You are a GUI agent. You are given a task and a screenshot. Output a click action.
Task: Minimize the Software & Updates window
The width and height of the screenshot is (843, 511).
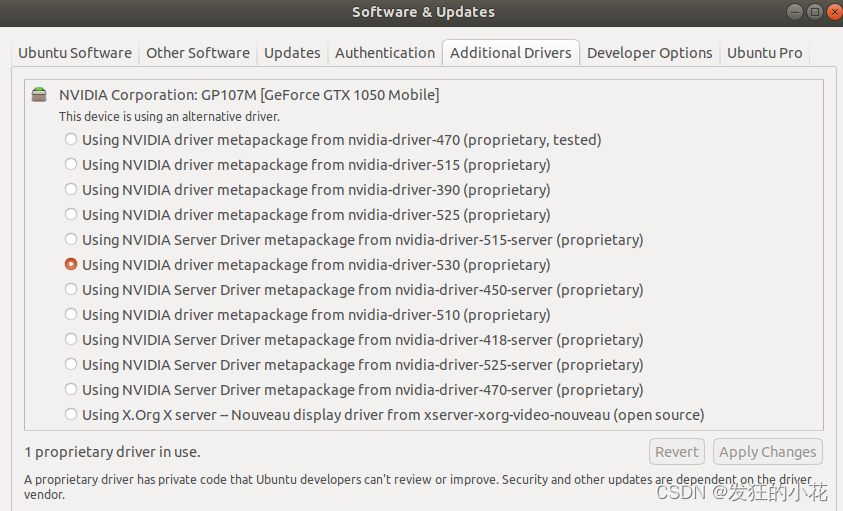click(795, 12)
